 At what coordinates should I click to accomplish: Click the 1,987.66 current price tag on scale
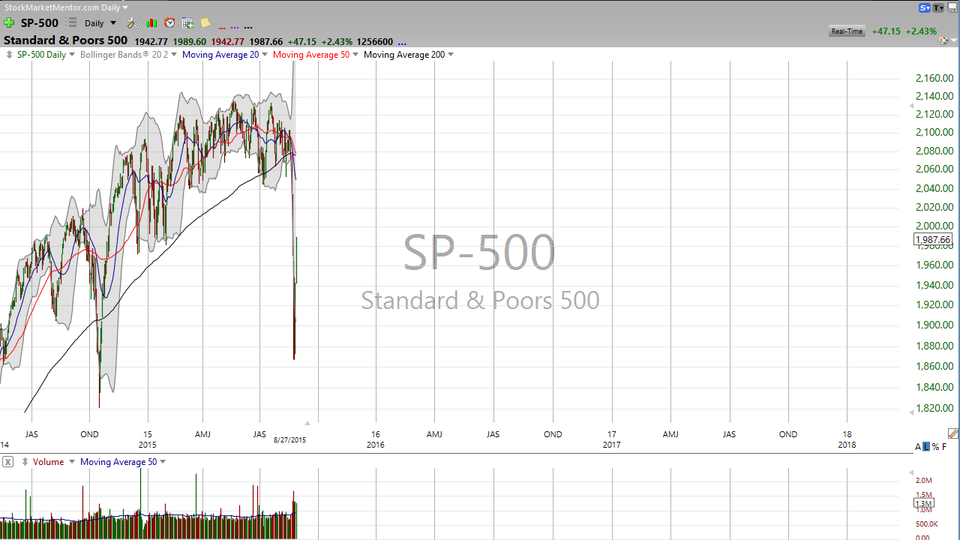pyautogui.click(x=932, y=239)
